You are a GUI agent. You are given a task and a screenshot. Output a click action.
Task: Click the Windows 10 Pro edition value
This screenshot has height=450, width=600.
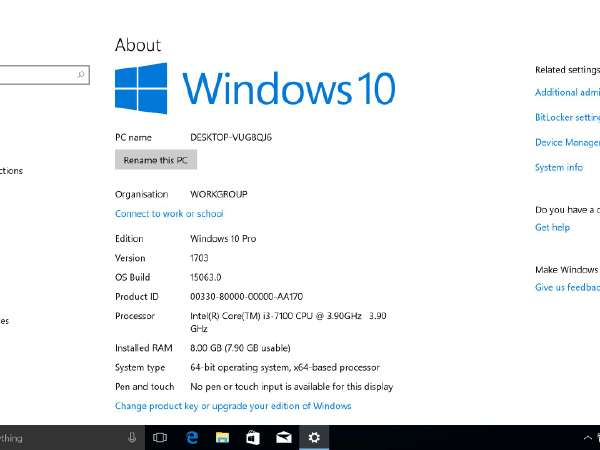tap(223, 238)
